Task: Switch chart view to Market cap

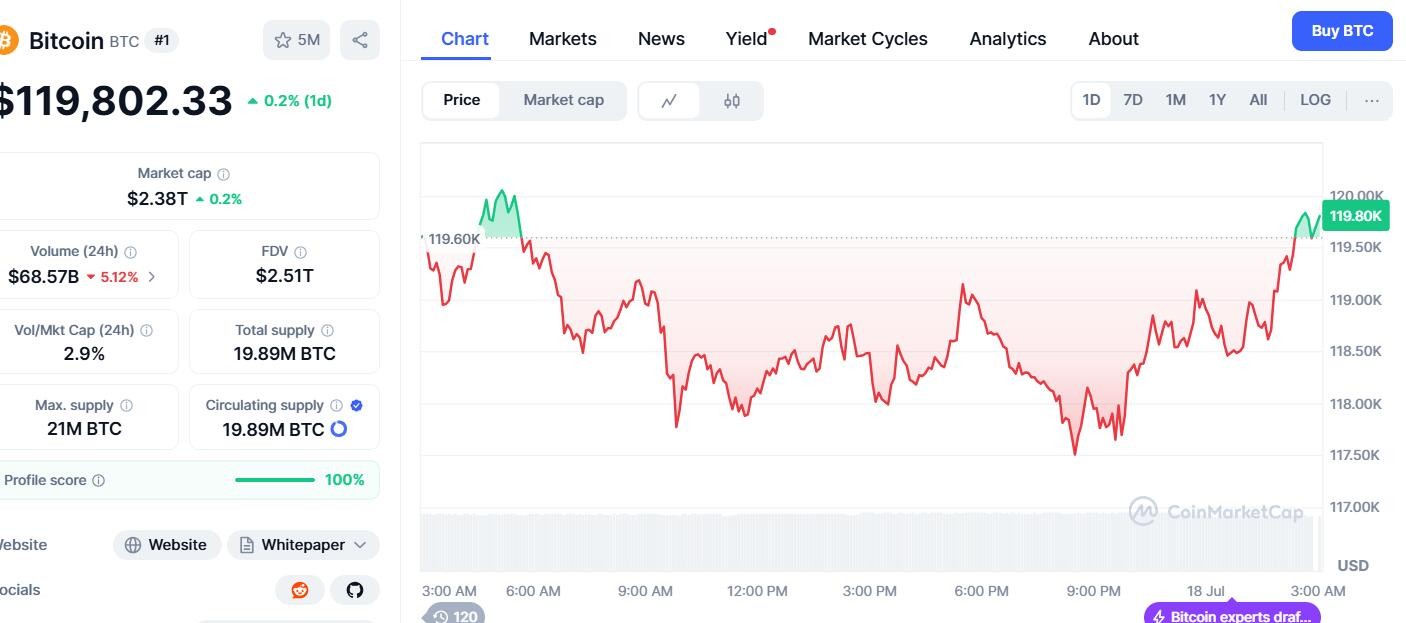Action: point(563,100)
